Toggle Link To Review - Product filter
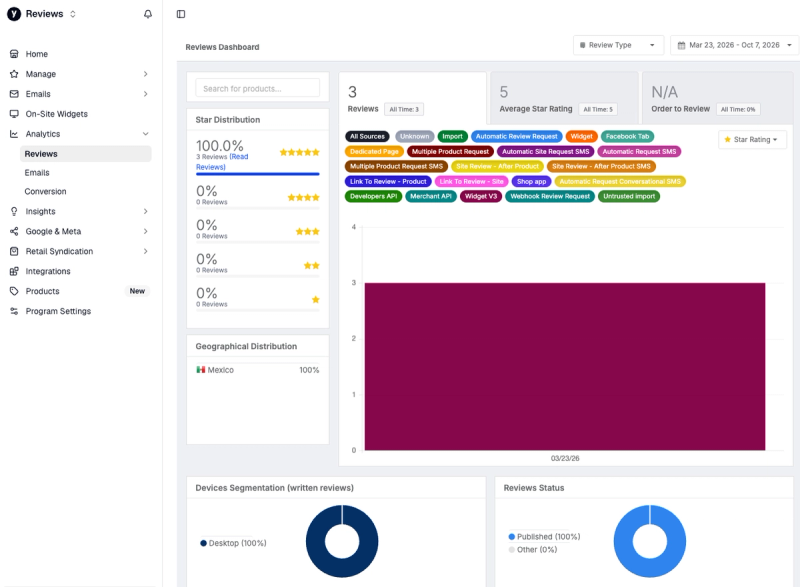Screen dimensions: 800x587 coord(388,182)
